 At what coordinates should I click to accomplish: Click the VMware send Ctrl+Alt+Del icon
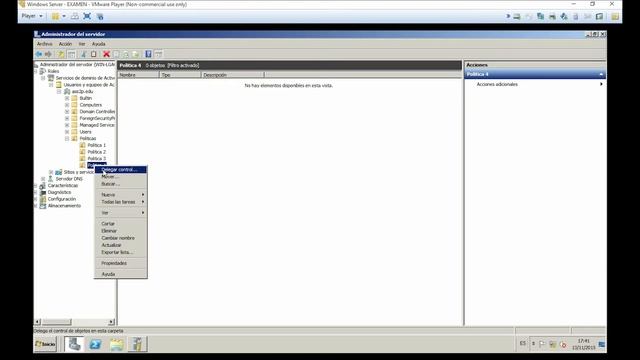click(x=75, y=16)
